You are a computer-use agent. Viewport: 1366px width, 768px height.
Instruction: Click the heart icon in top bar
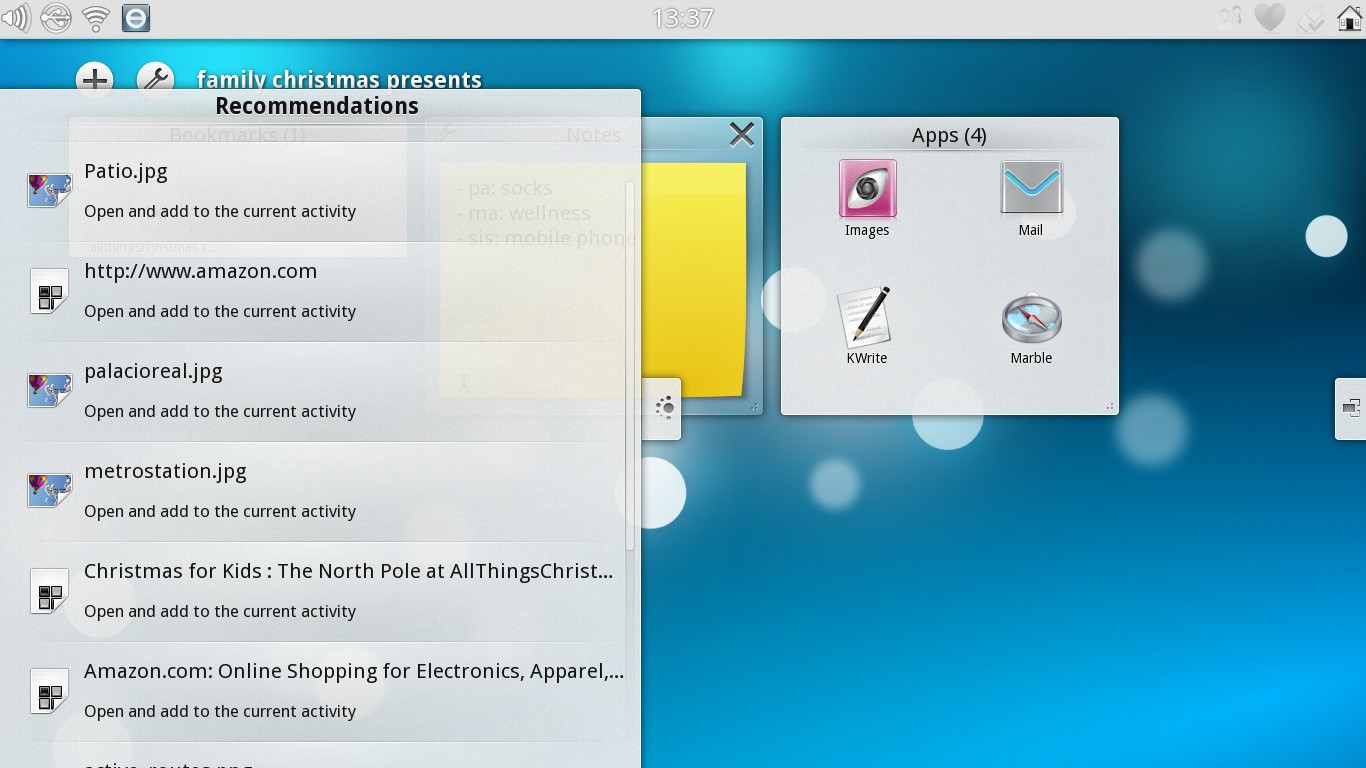pyautogui.click(x=1270, y=17)
